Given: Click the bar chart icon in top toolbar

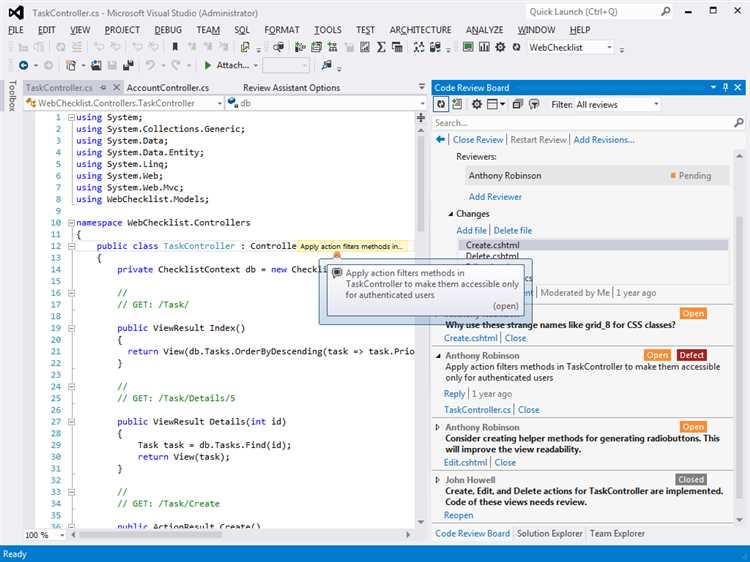Looking at the screenshot, I should pos(484,47).
